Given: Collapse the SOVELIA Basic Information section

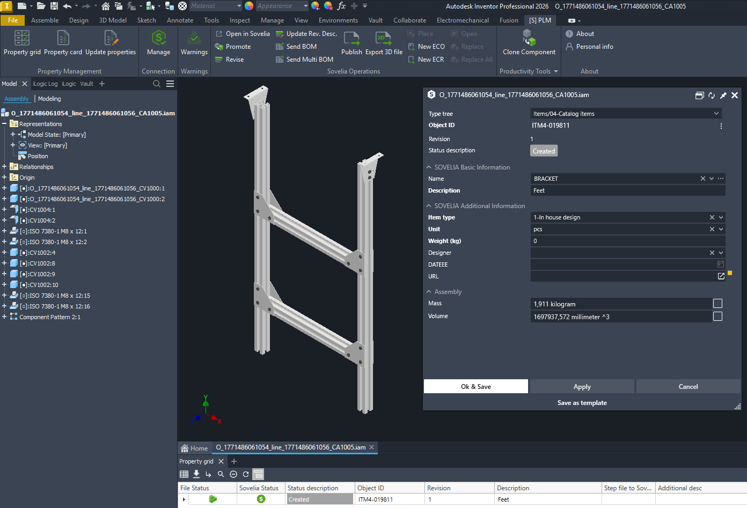Looking at the screenshot, I should 429,167.
